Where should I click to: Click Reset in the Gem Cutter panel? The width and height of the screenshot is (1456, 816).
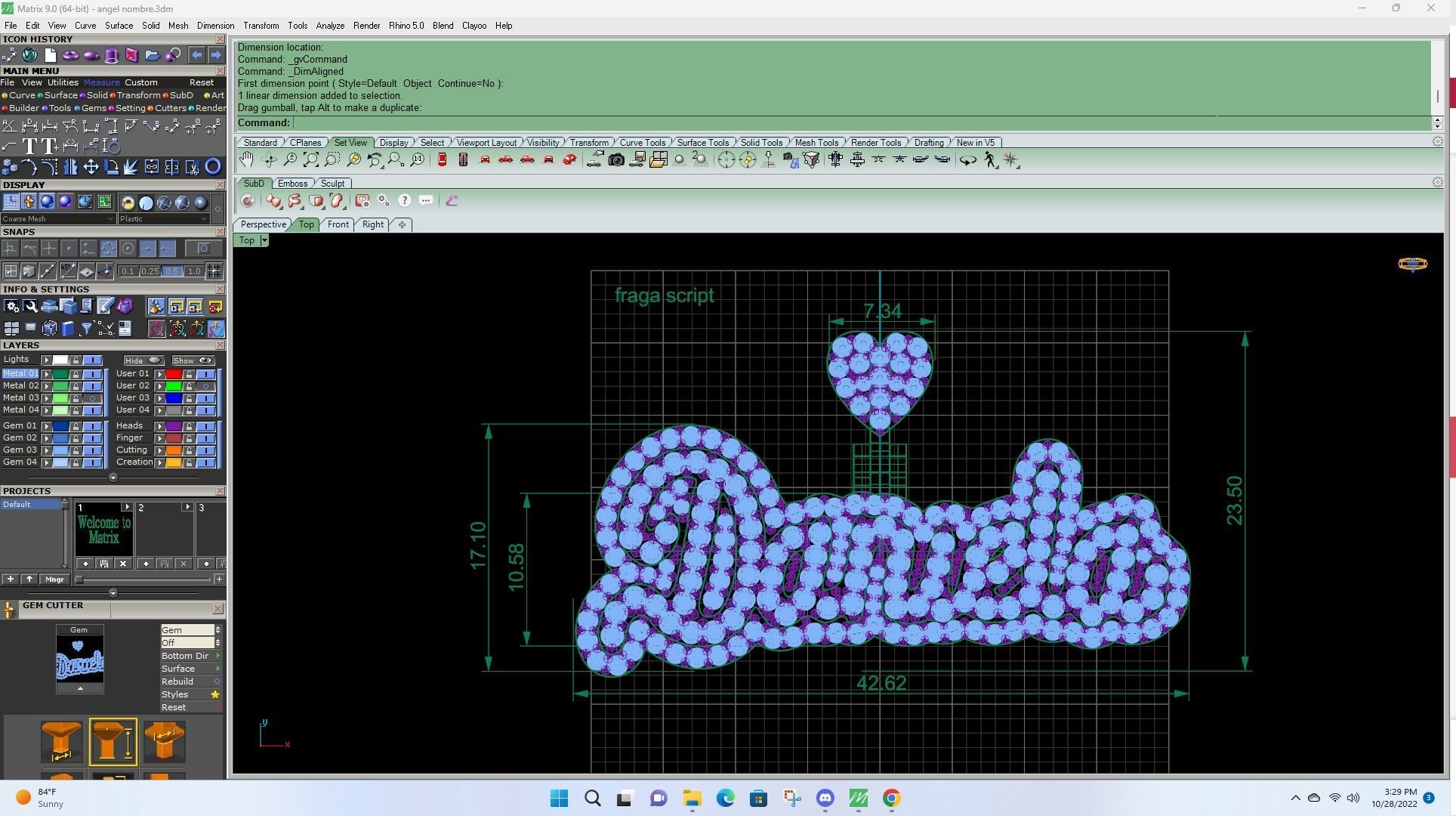pos(174,707)
